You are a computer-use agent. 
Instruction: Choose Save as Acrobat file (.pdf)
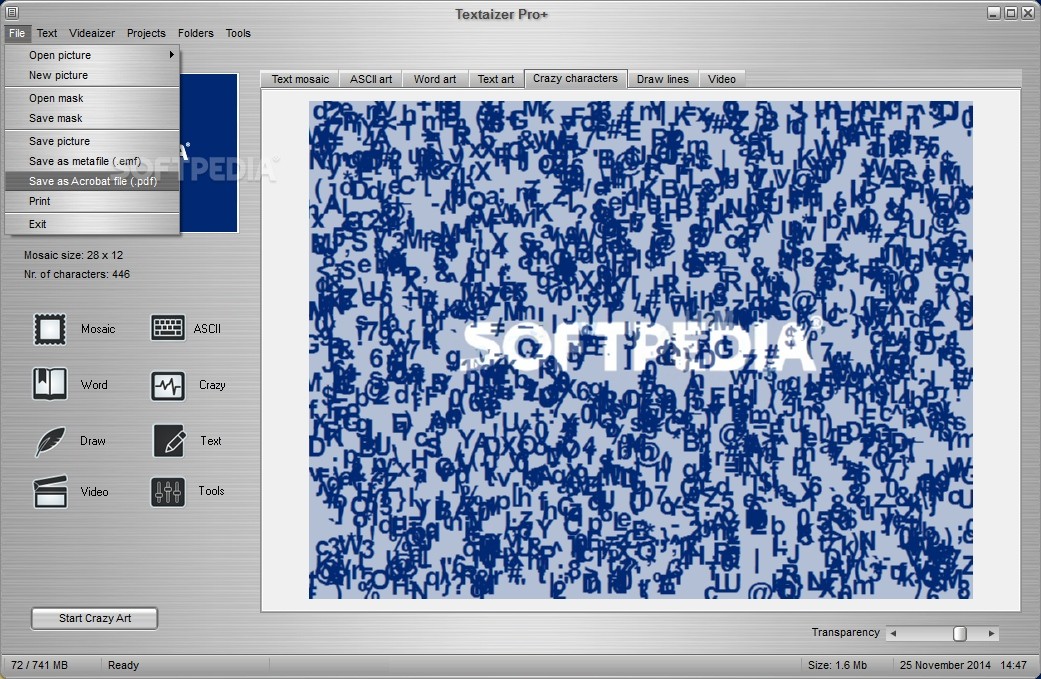pyautogui.click(x=92, y=181)
